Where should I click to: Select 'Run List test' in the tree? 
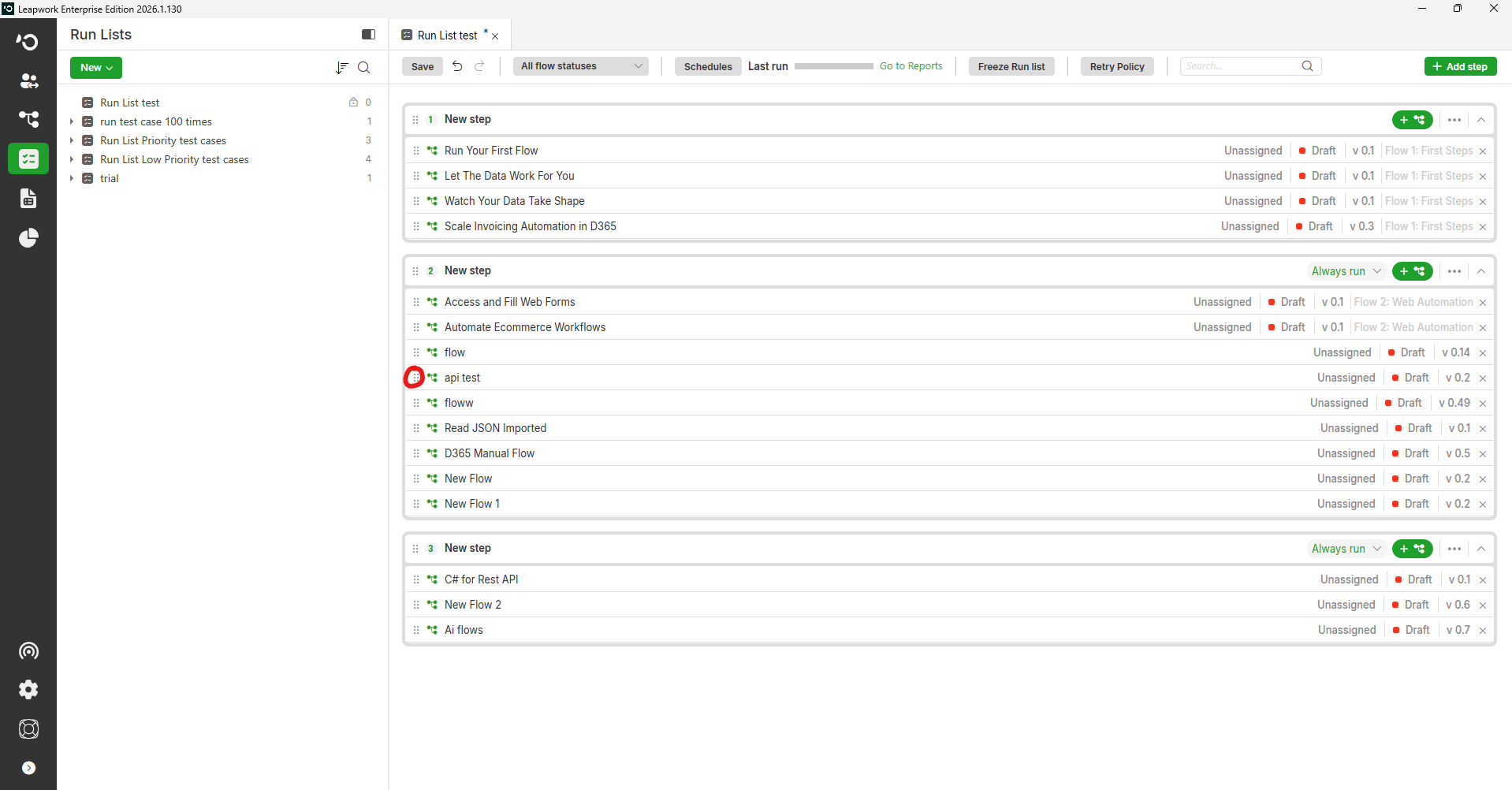click(130, 102)
